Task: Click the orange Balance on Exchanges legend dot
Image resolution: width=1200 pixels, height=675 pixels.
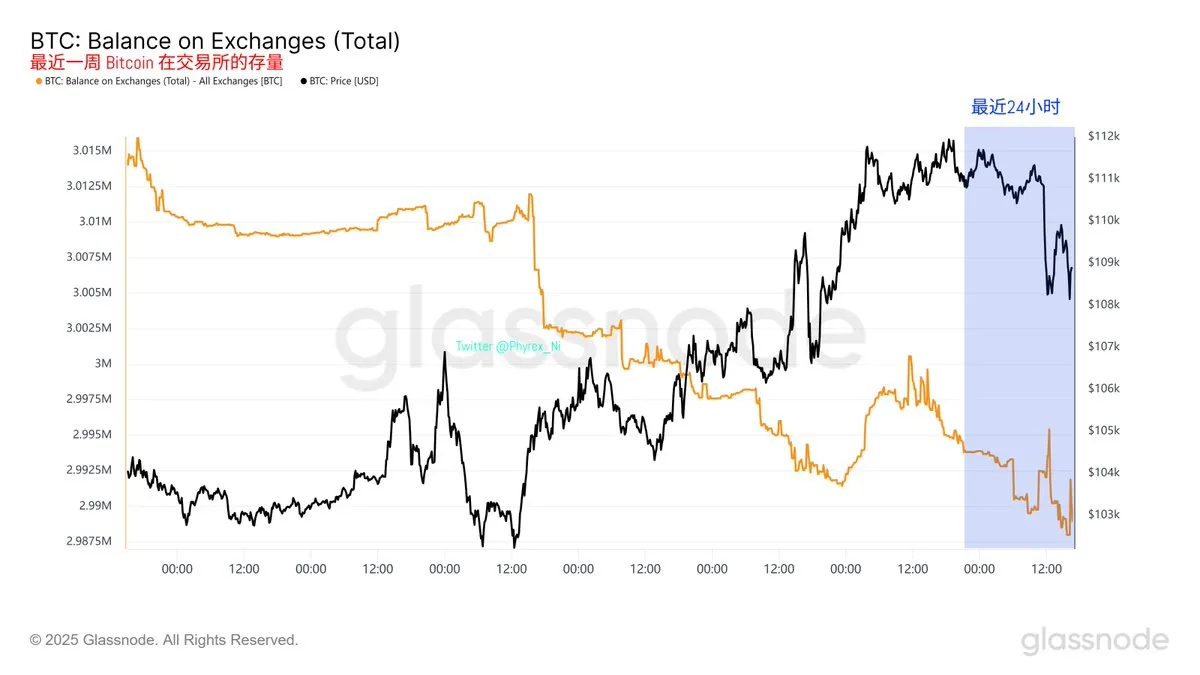Action: tap(38, 80)
